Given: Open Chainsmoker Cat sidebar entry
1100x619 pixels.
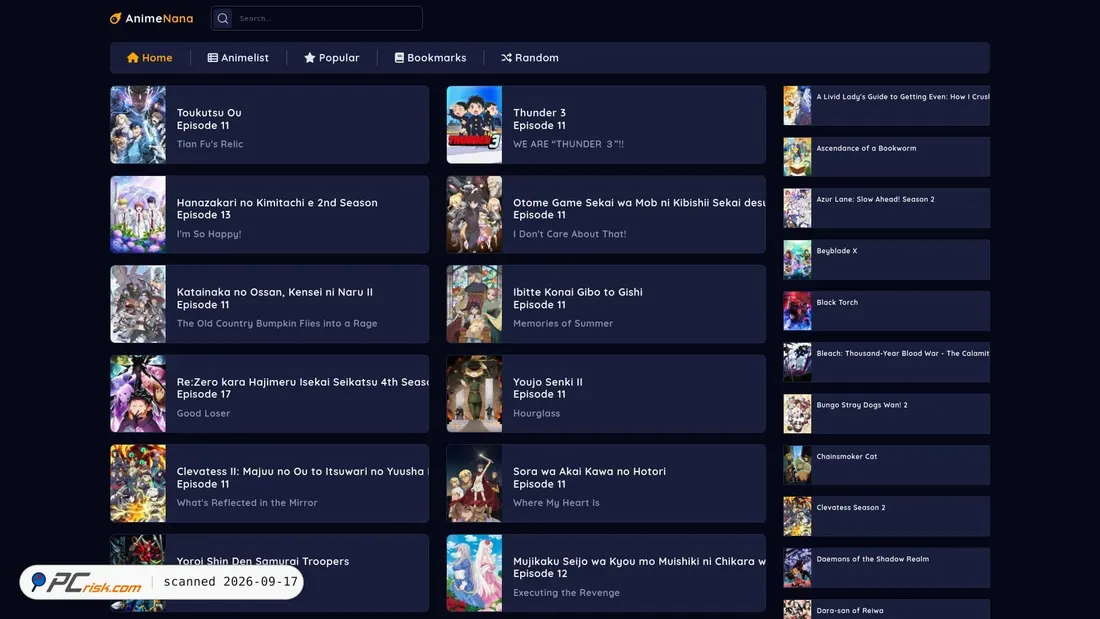Looking at the screenshot, I should [x=886, y=465].
